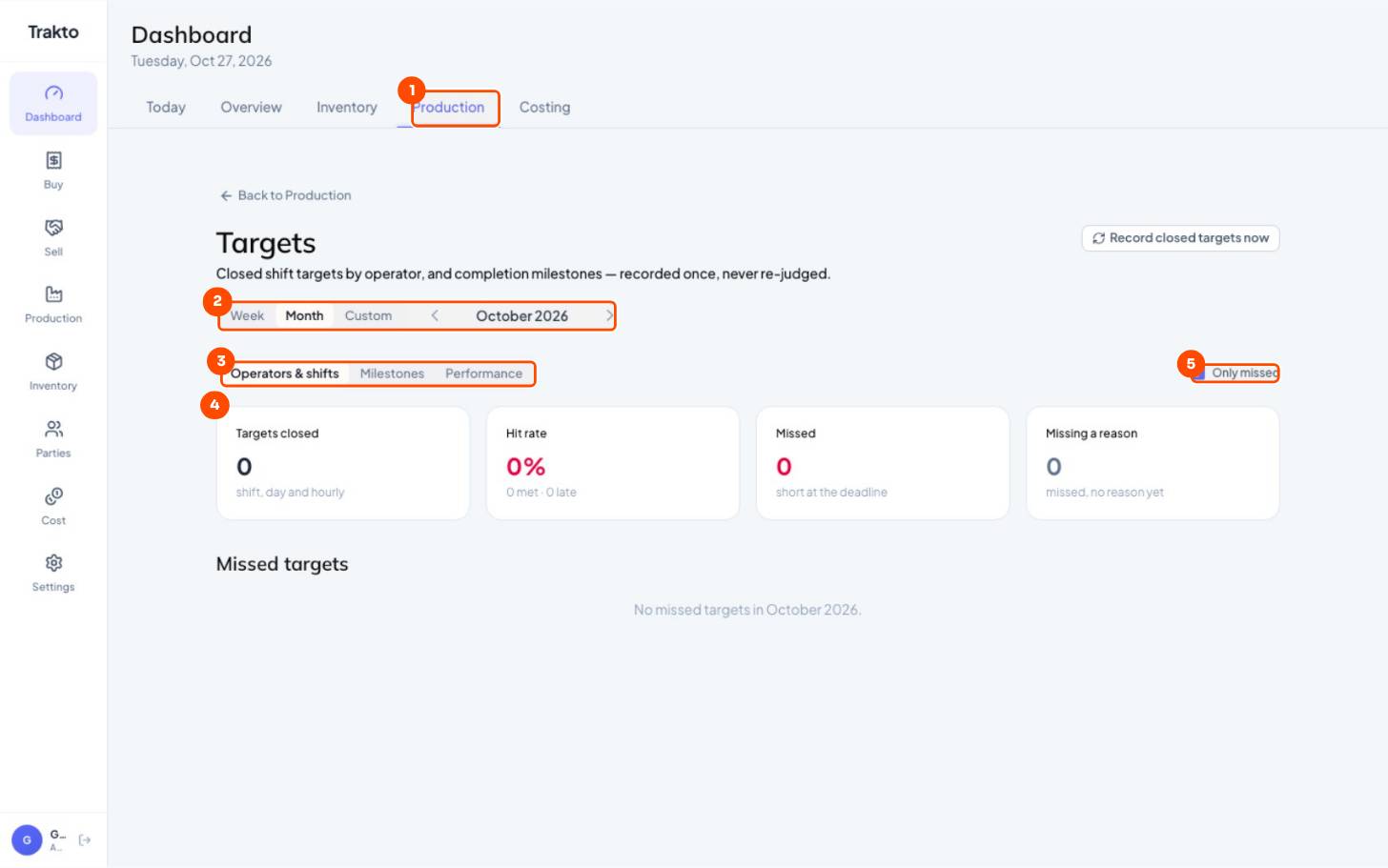Tick the Only missed checkbox
This screenshot has width=1388, height=868.
click(x=1198, y=373)
